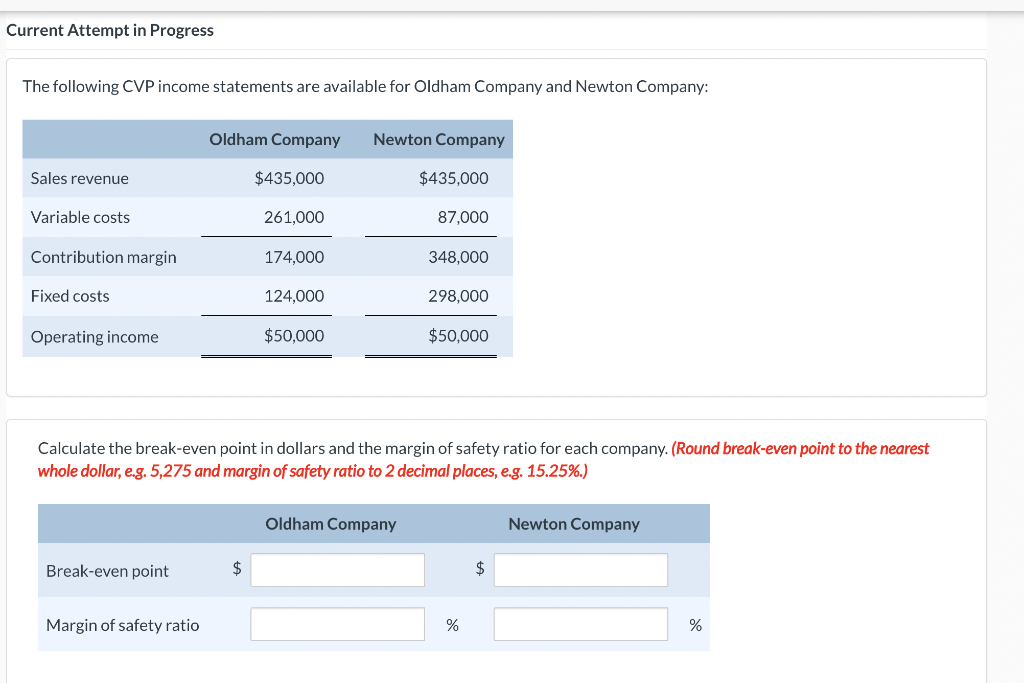
Task: Click Newton Company margin of safety ratio field
Action: point(581,624)
